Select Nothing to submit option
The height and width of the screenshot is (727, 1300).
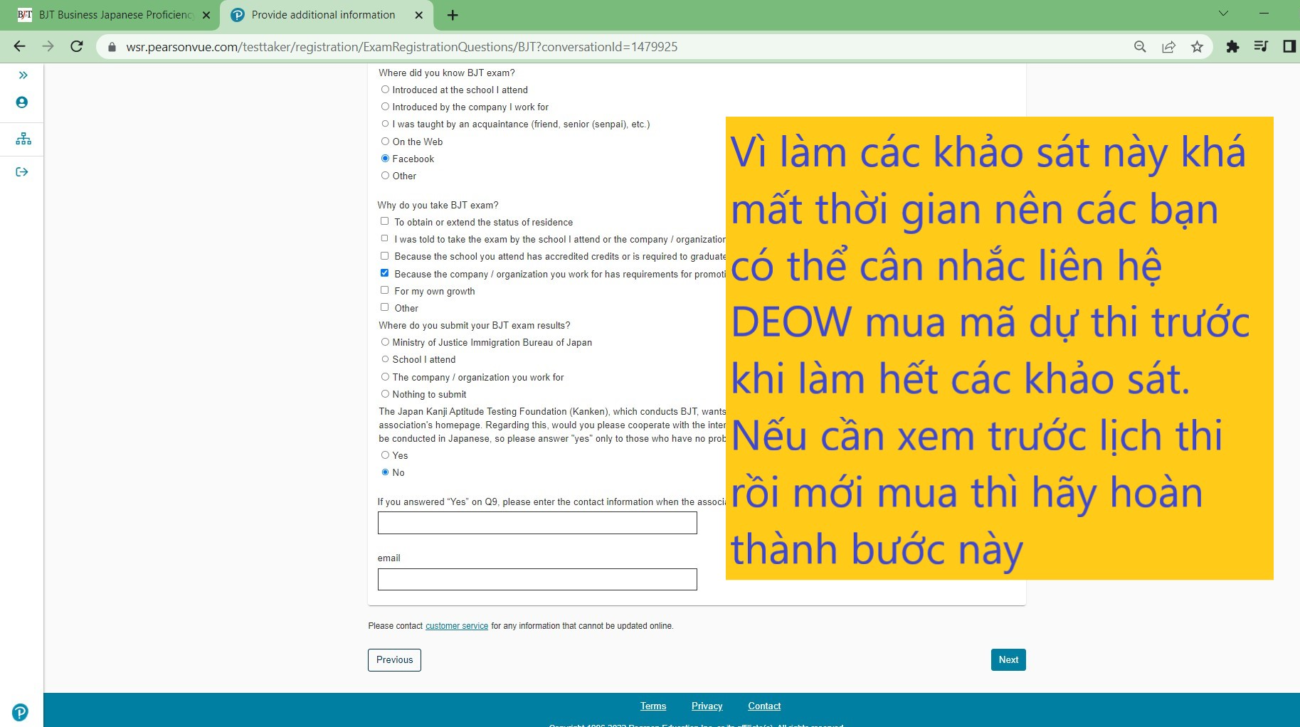point(385,394)
